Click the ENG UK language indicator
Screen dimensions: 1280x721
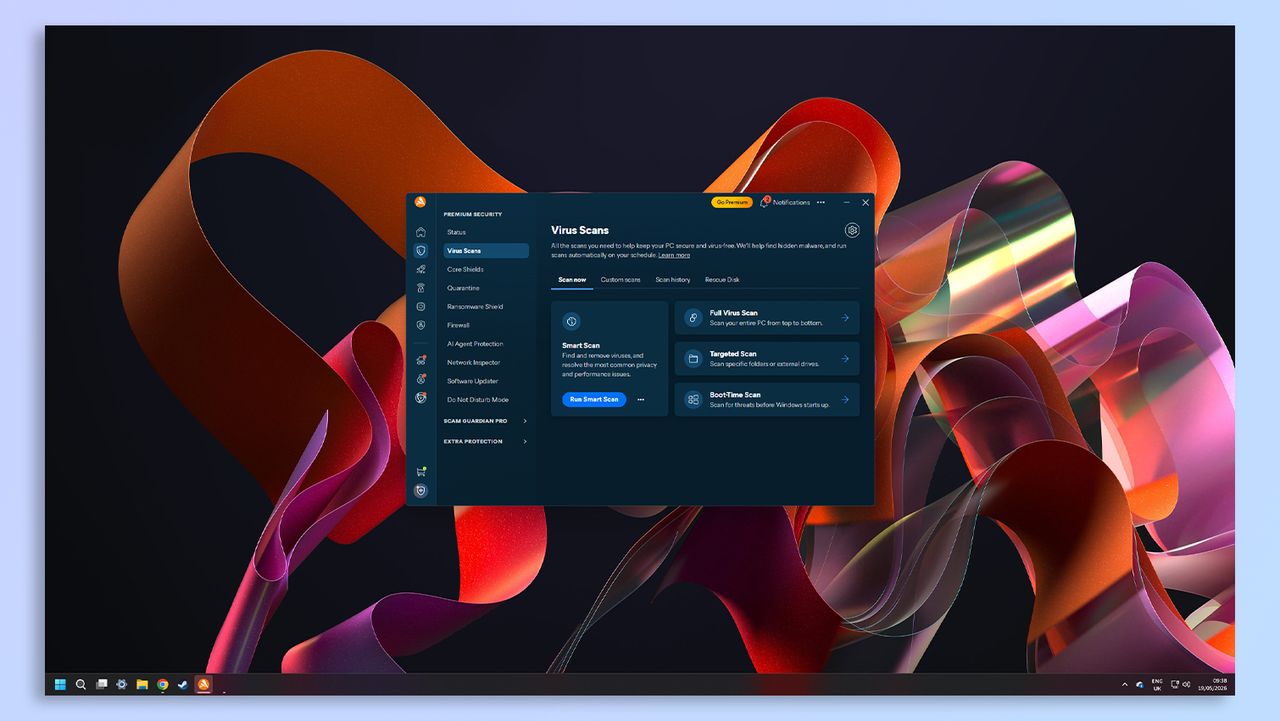coord(1157,685)
